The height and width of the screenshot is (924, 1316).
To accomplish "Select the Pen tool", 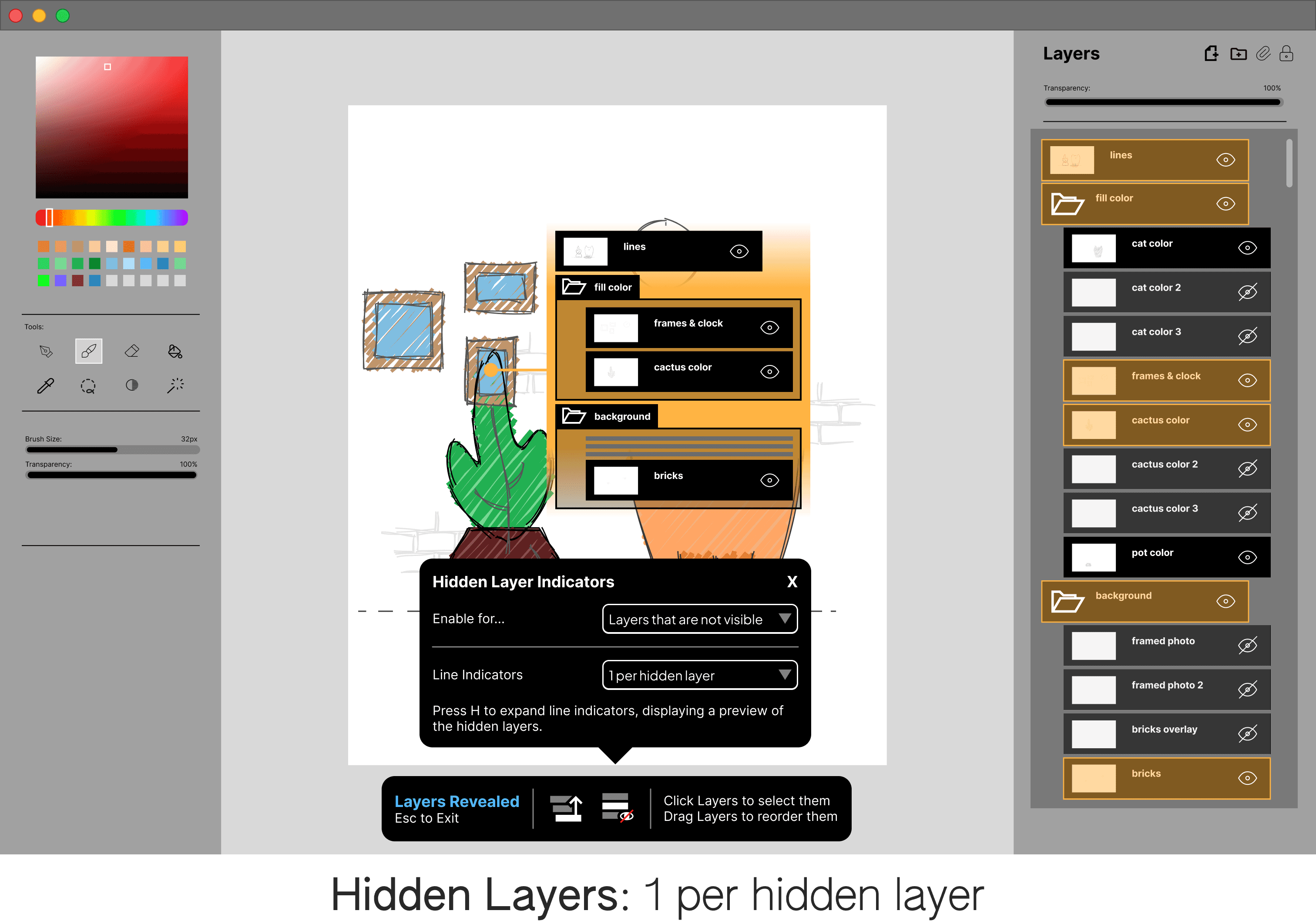I will pos(46,351).
